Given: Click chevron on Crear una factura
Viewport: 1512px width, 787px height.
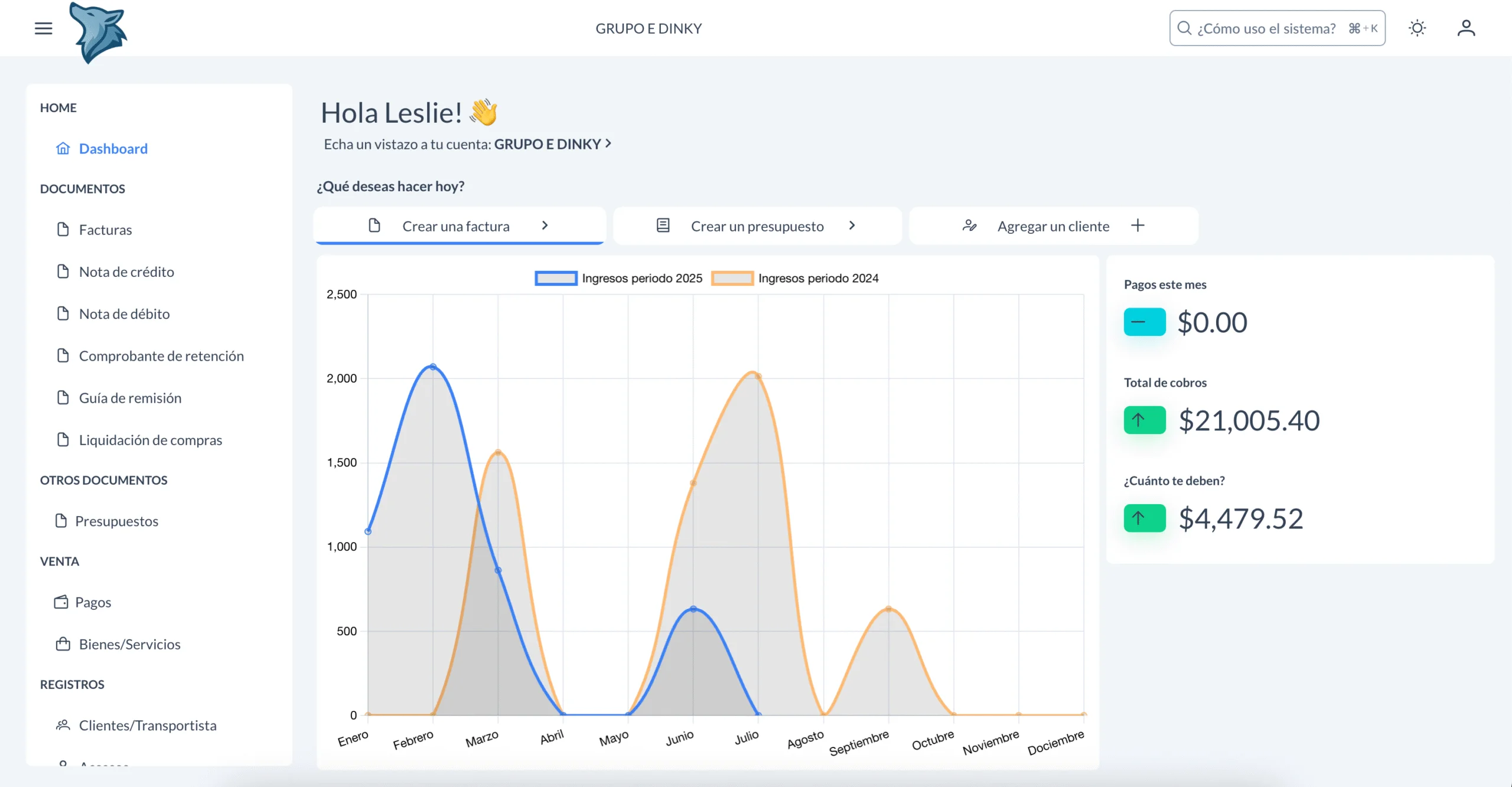Looking at the screenshot, I should pyautogui.click(x=545, y=226).
